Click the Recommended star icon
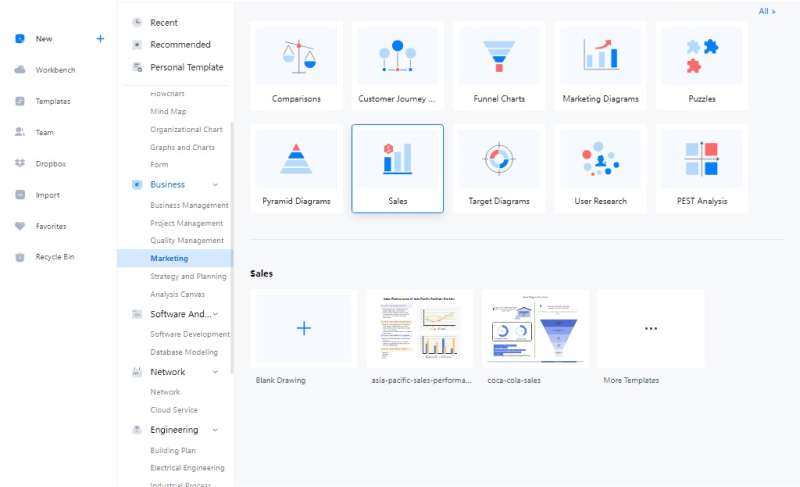800x487 pixels. [137, 45]
